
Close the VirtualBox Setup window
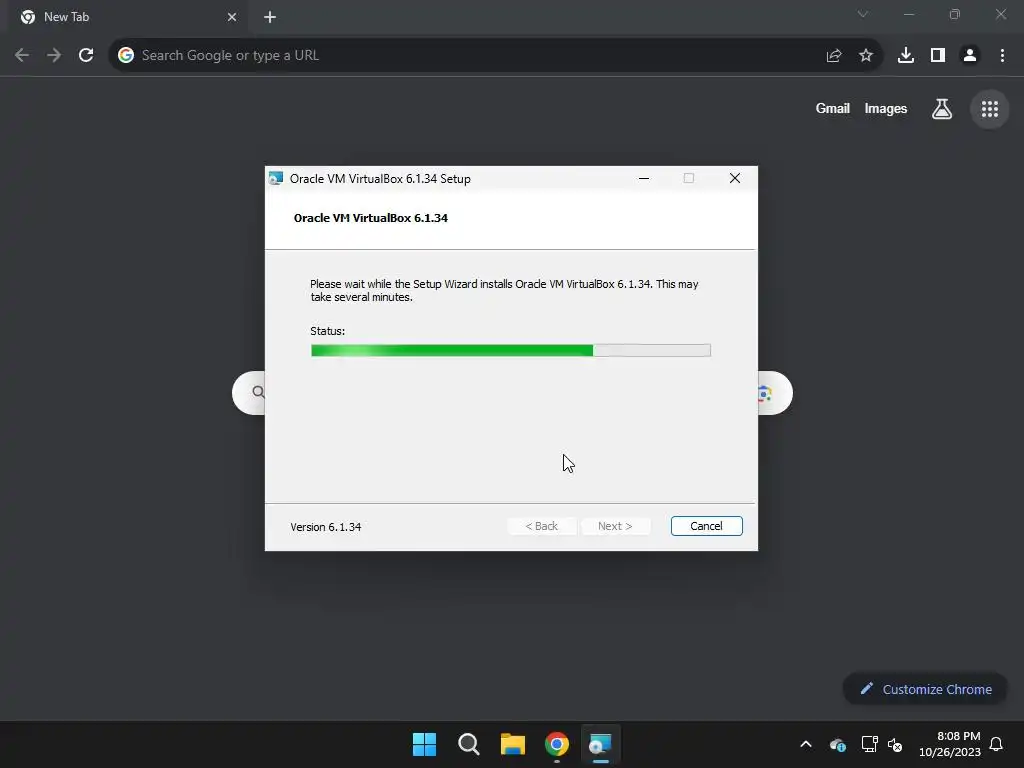coord(735,178)
